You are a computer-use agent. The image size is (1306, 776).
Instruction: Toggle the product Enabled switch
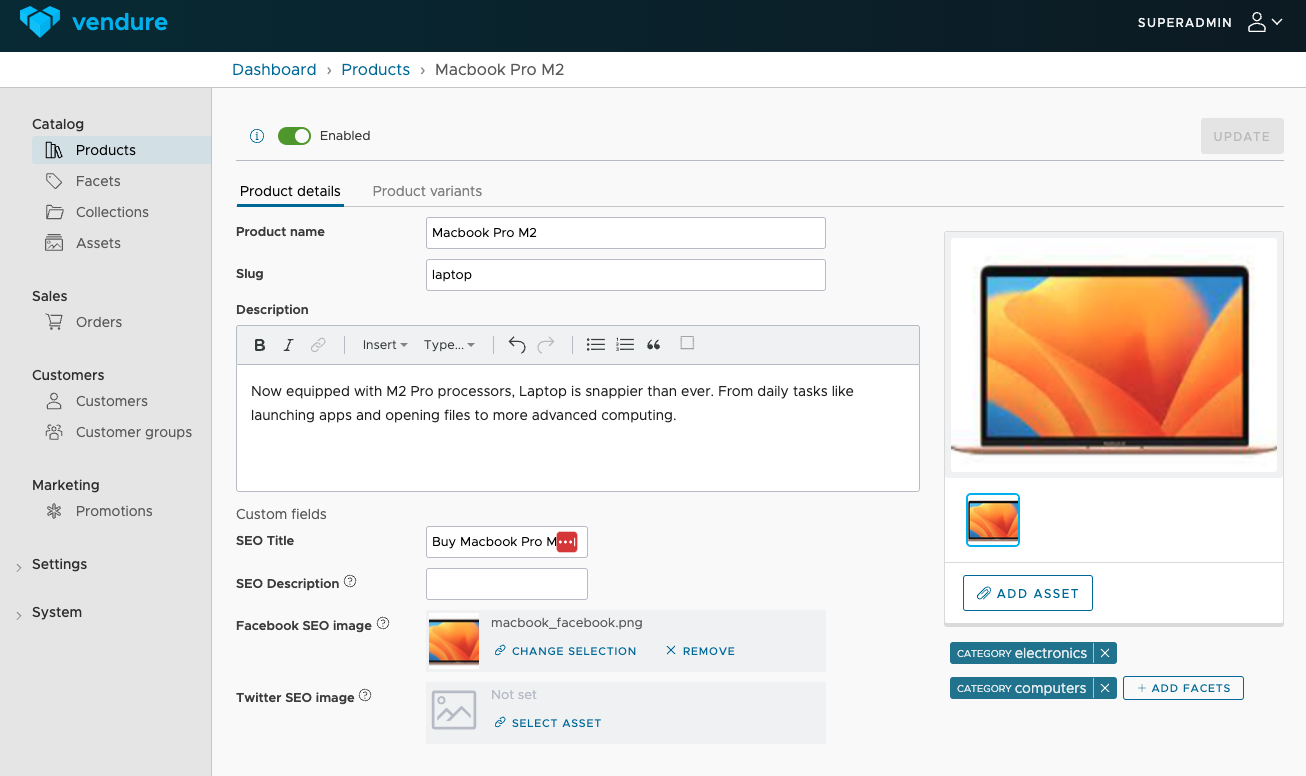294,136
